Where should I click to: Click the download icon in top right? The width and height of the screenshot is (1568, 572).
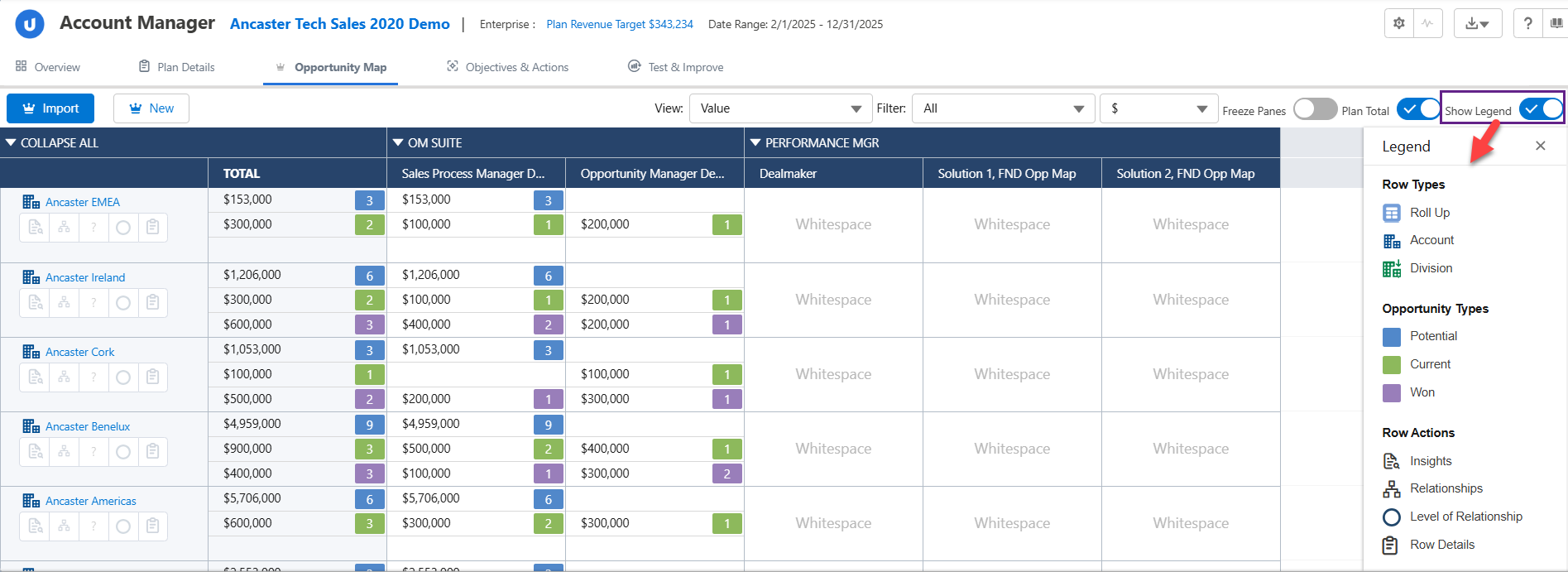tap(1477, 23)
